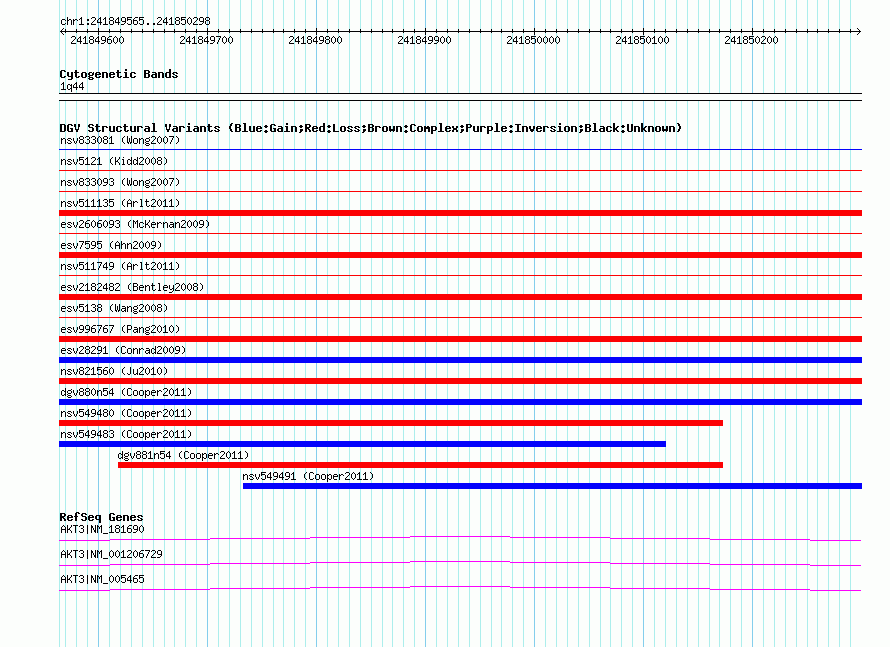Click the dgv881n54 (Cooper2011) text label
This screenshot has height=647, width=890.
click(183, 455)
